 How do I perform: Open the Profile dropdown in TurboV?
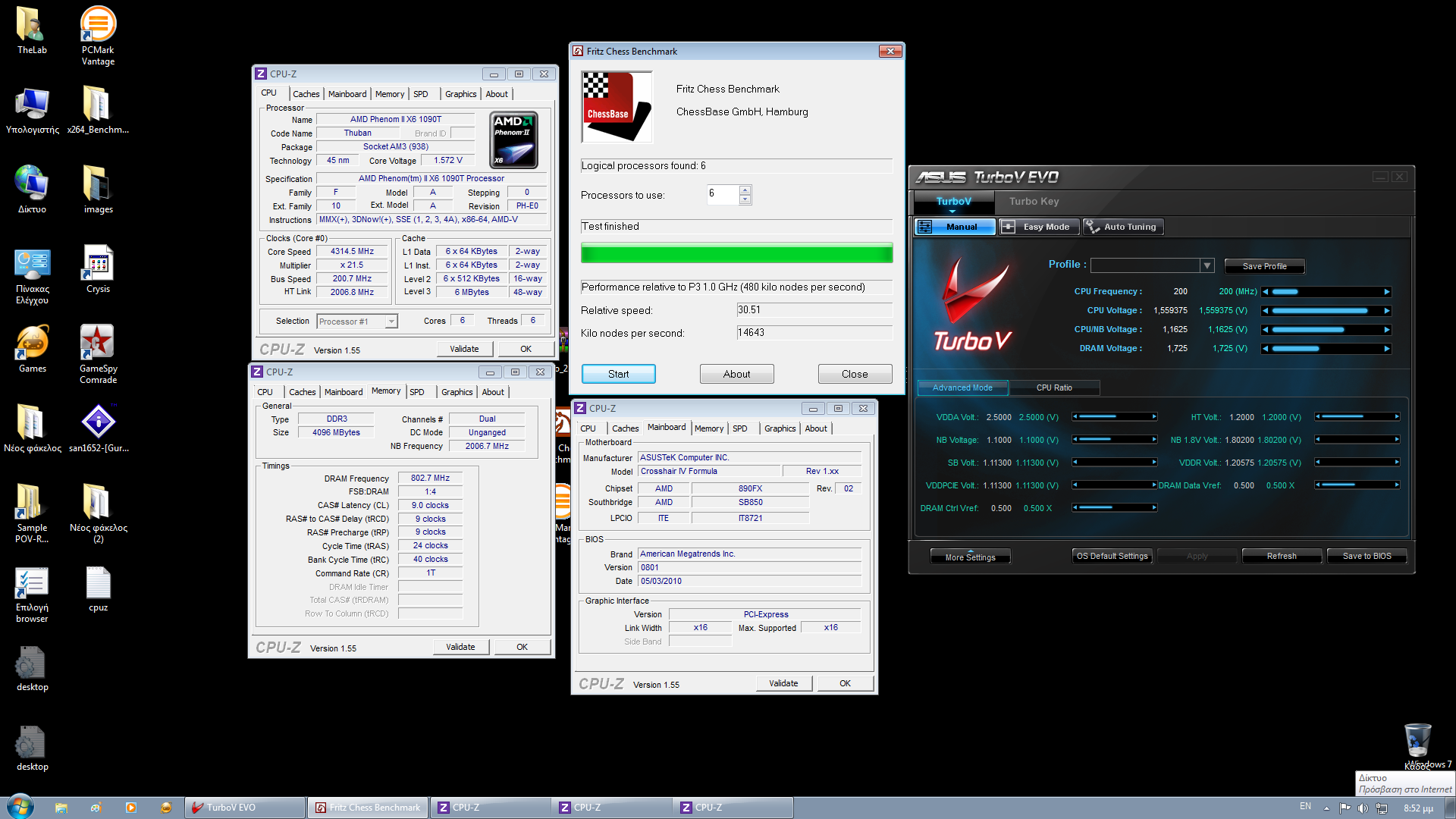[1207, 265]
